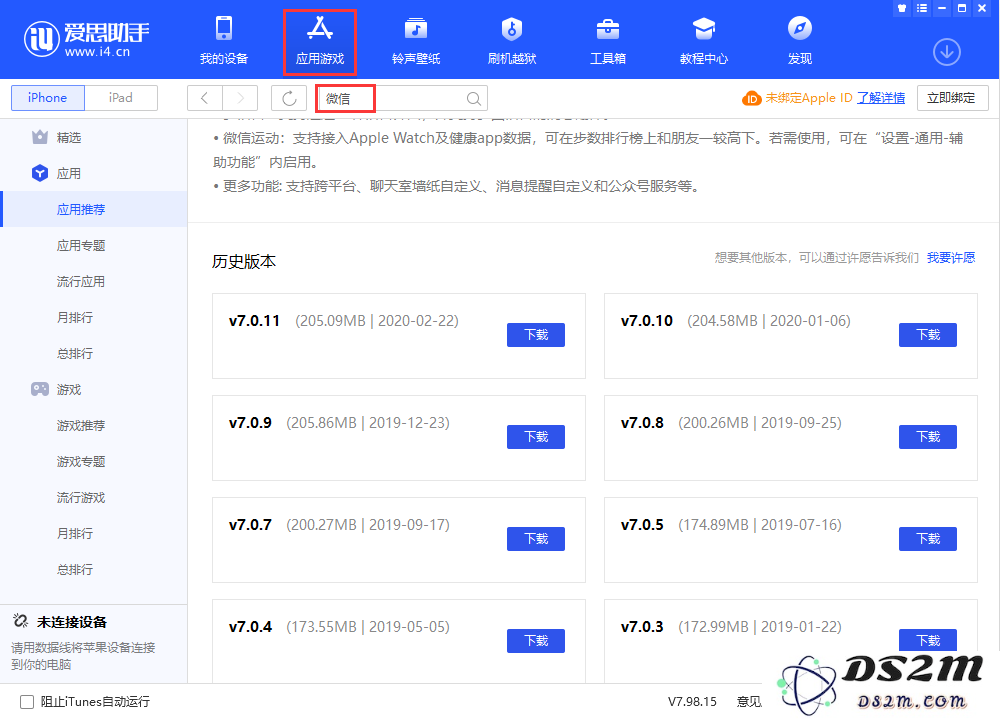Switch to the iPhone tab
1000x719 pixels.
(x=48, y=98)
